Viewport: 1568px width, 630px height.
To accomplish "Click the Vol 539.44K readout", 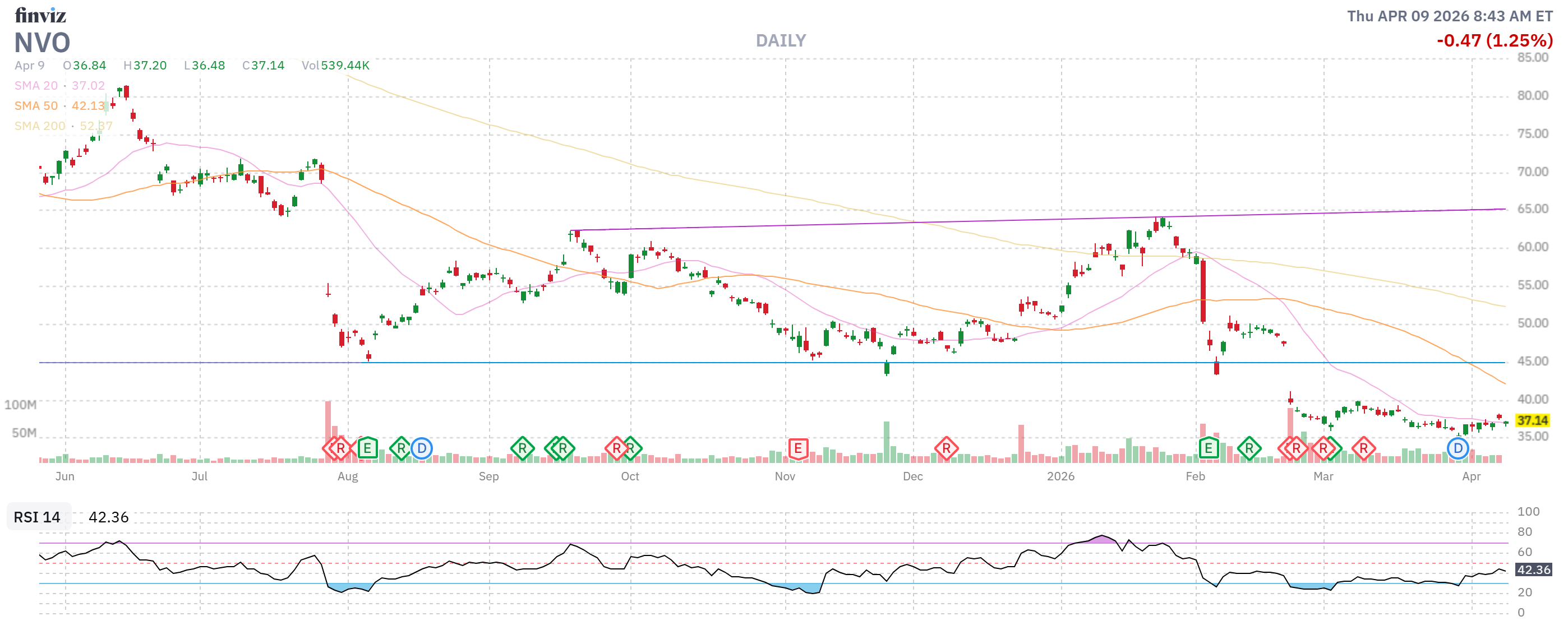I will [x=335, y=66].
